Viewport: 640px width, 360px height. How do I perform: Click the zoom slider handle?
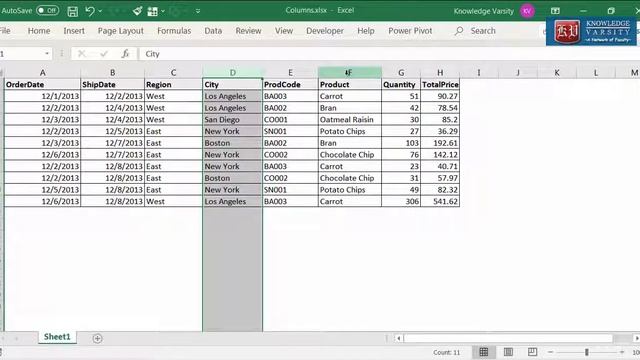click(587, 352)
